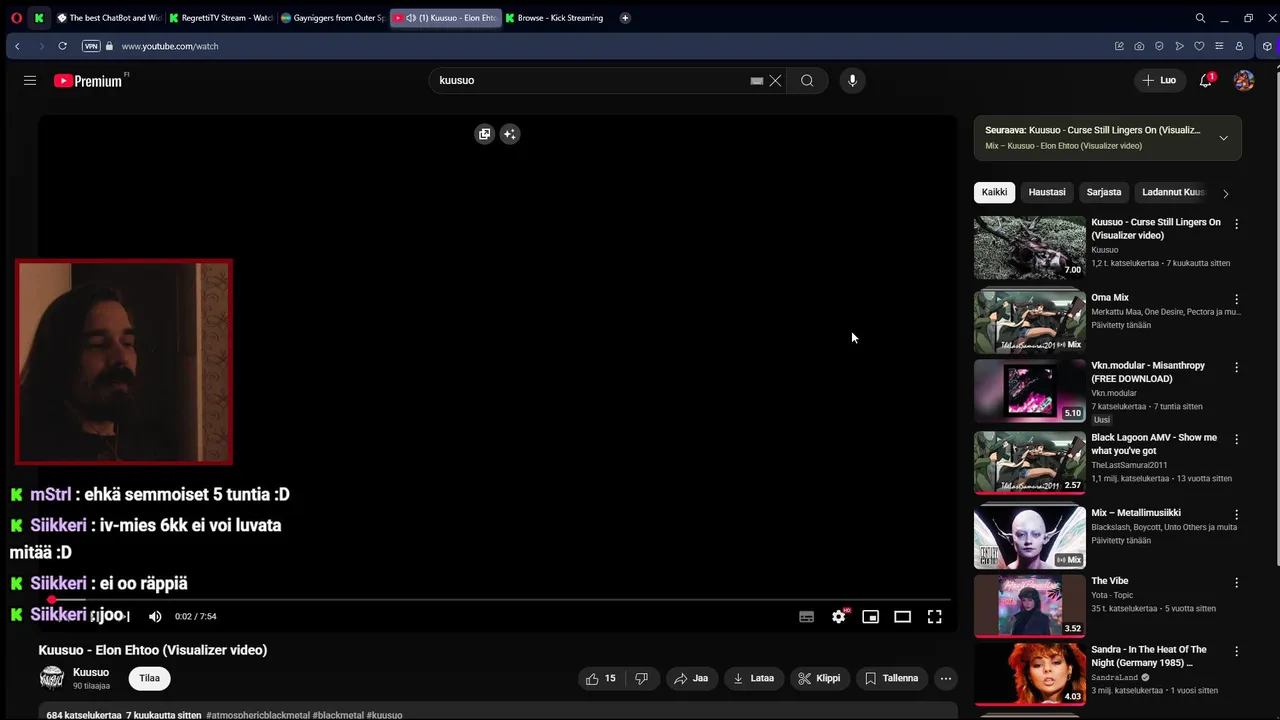This screenshot has width=1280, height=720.
Task: Open The Vibe video thumbnail
Action: pos(1030,605)
